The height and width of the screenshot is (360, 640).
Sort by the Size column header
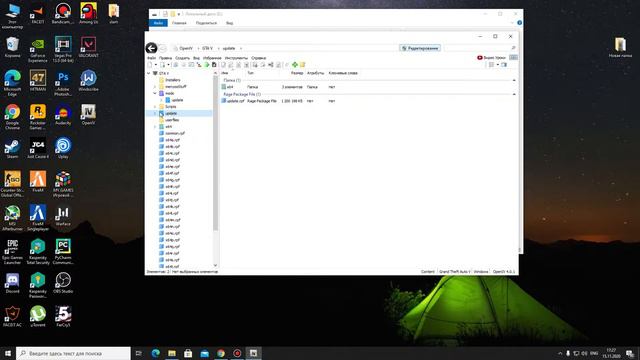297,73
